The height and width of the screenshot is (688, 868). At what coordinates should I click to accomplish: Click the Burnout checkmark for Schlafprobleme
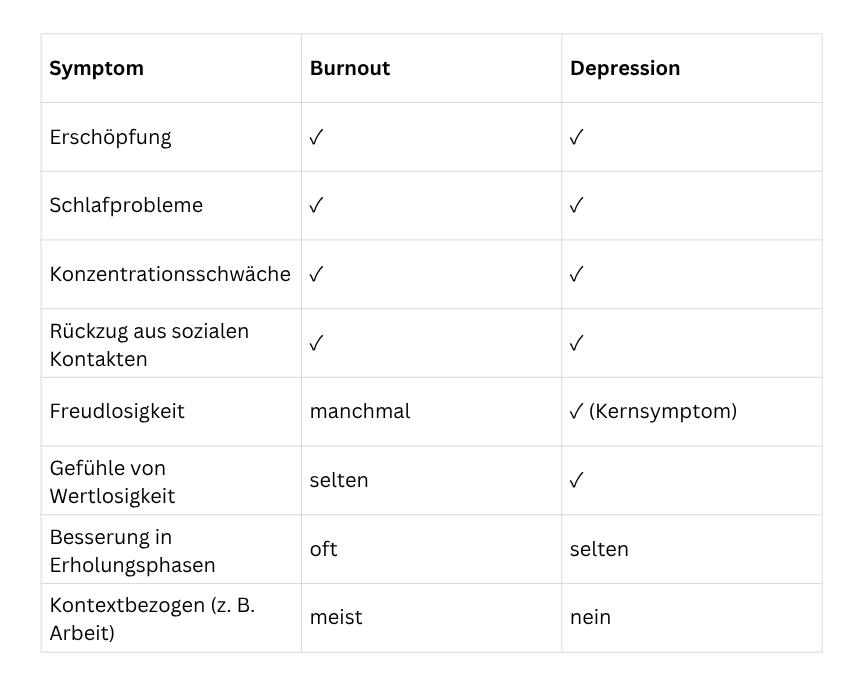(317, 206)
